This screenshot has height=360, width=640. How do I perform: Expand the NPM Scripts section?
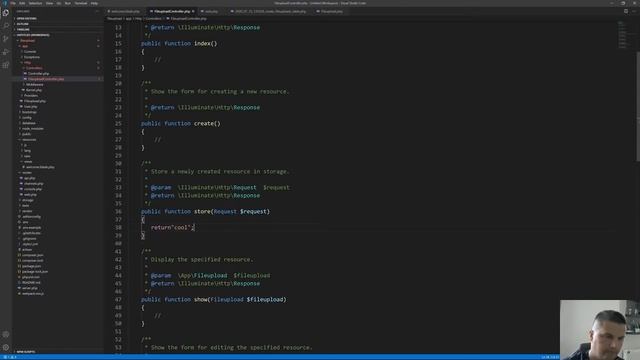click(x=25, y=351)
